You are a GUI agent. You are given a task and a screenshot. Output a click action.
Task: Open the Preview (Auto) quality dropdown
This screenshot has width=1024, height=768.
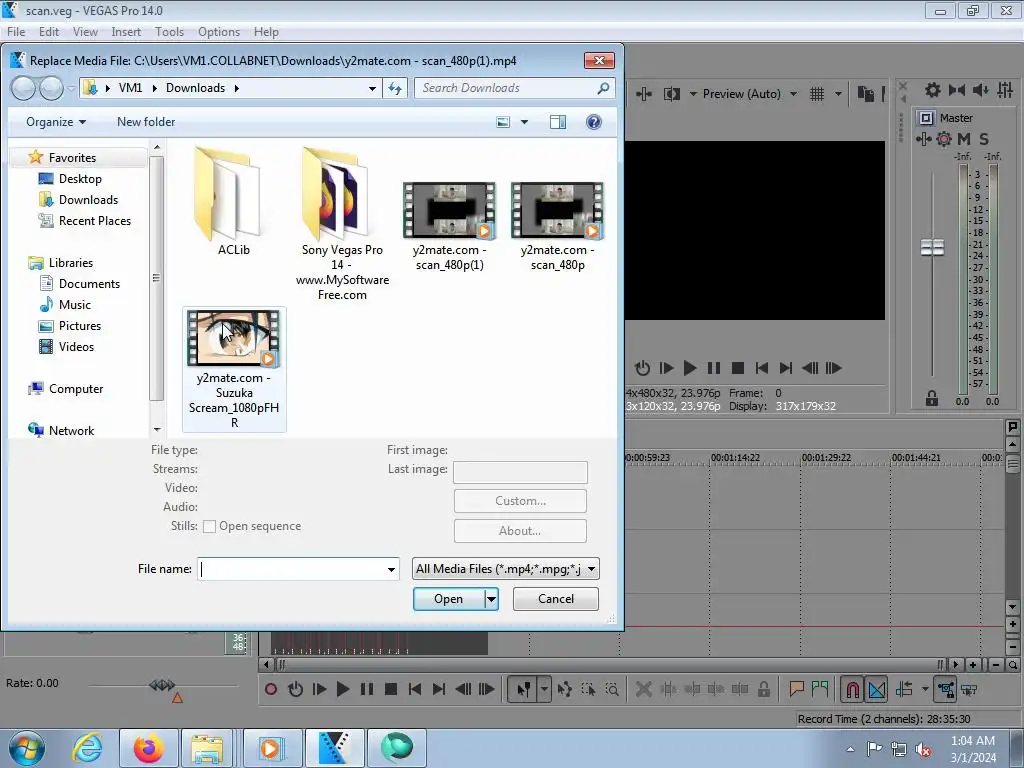793,94
